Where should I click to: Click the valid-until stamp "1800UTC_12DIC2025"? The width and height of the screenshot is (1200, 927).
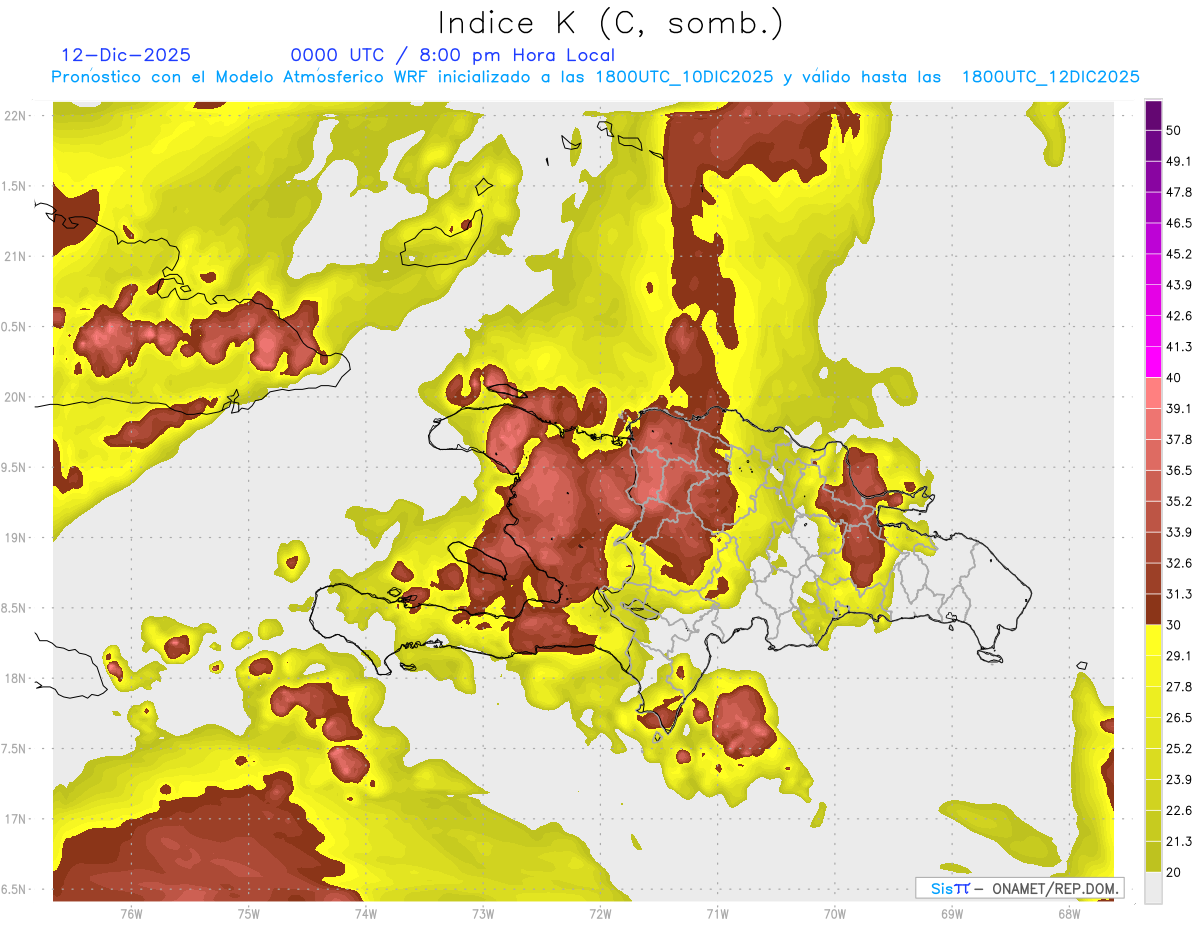(1051, 77)
